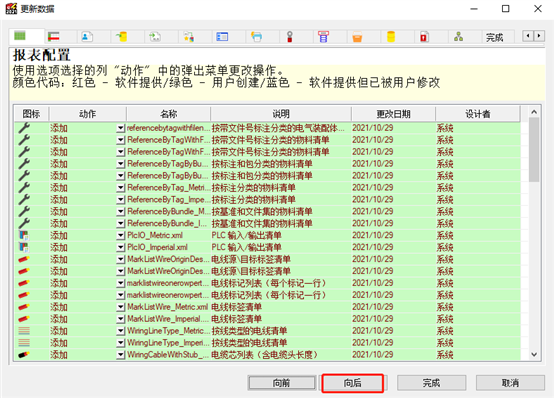Screen dimensions: 554x398
Task: Open the orange box icon tab
Action: tap(357, 36)
